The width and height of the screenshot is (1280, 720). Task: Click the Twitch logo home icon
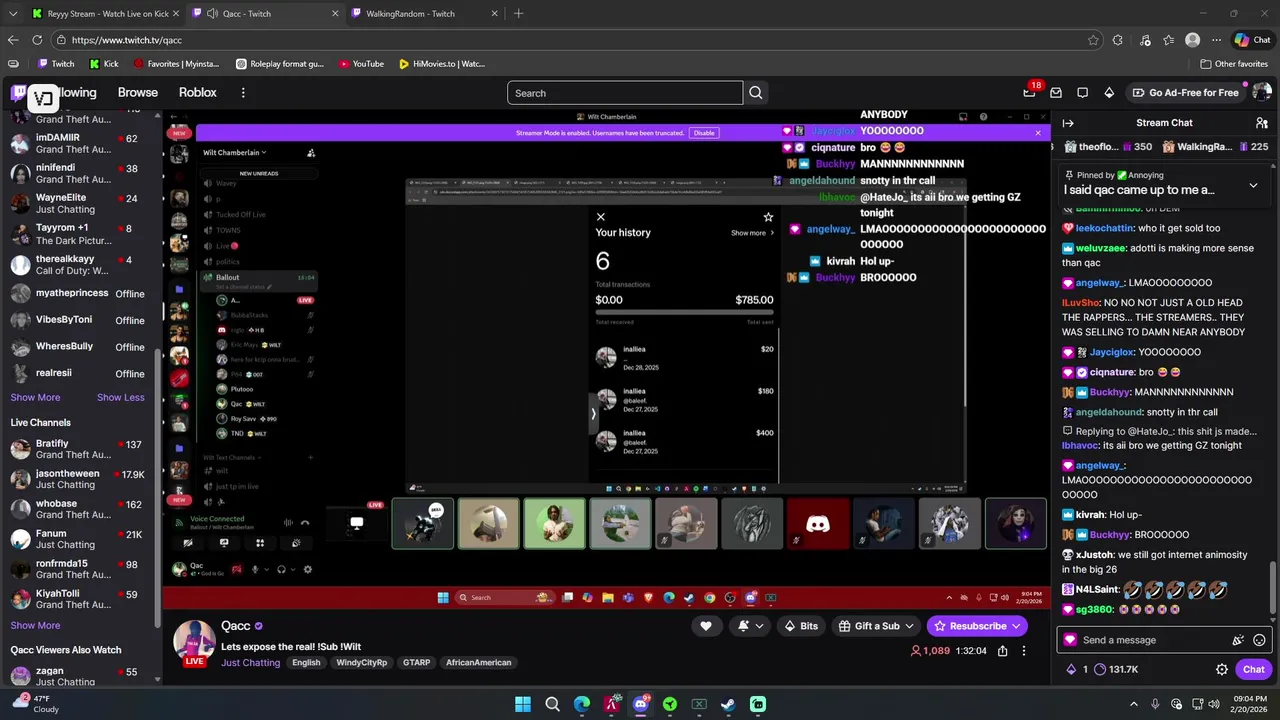pos(20,93)
